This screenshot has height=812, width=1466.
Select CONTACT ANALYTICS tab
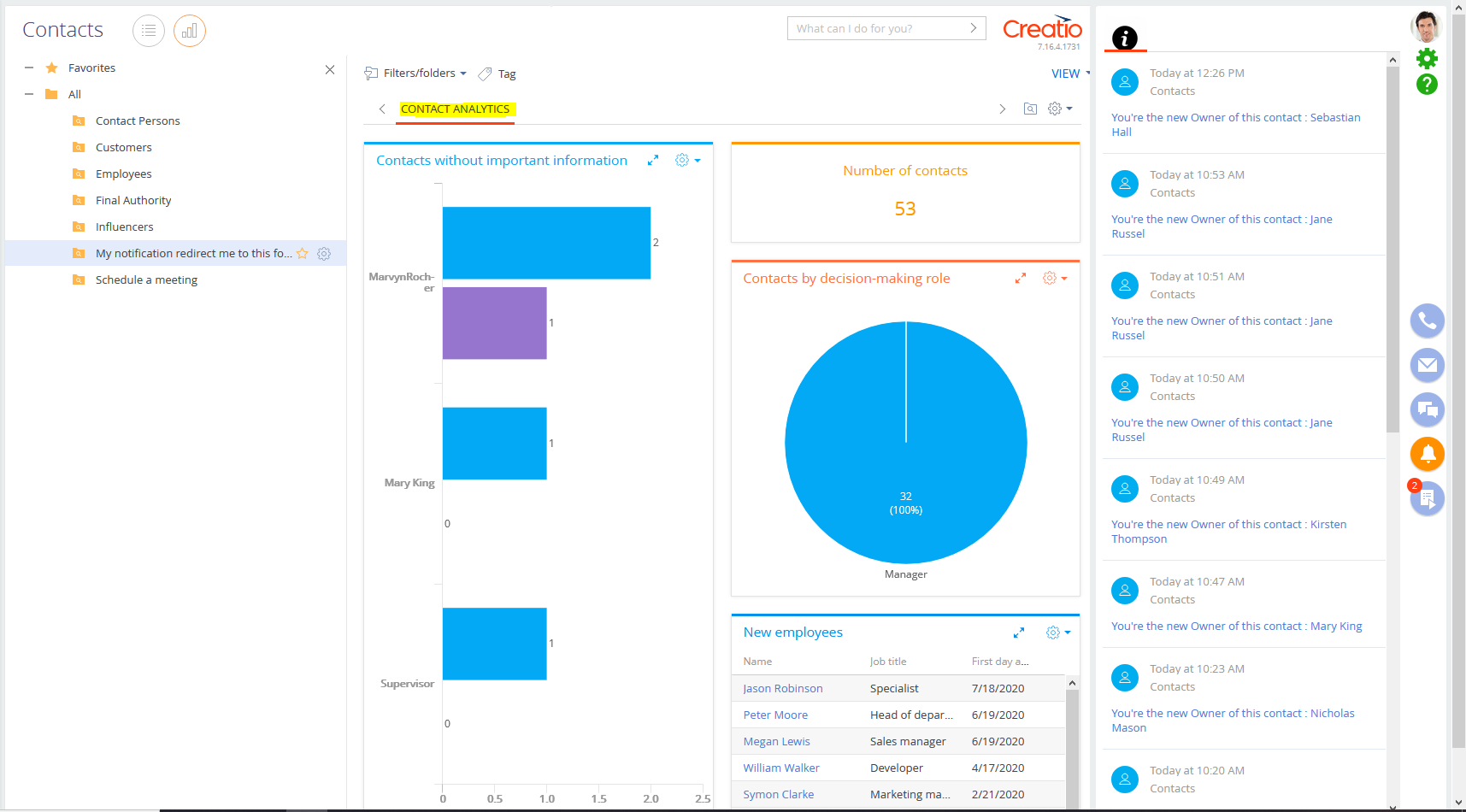tap(456, 109)
